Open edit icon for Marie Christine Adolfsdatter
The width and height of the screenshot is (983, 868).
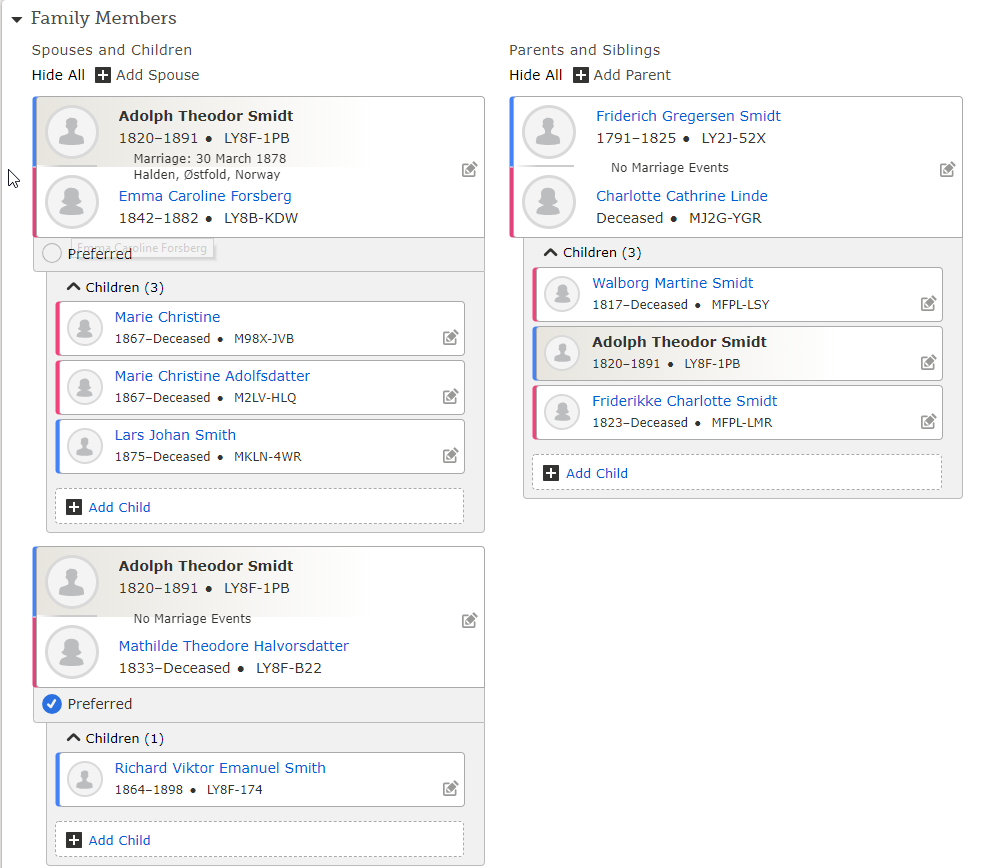[450, 397]
